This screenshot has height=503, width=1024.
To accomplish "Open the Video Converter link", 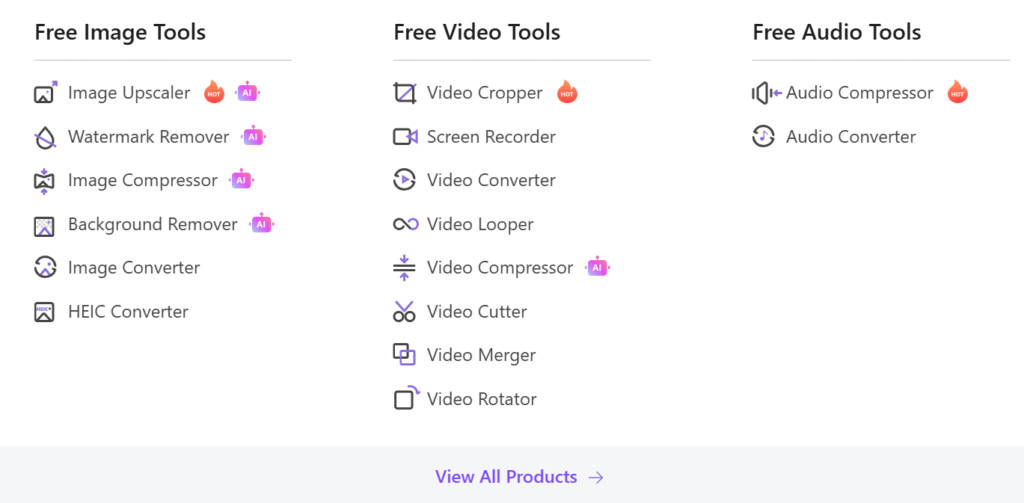I will point(491,181).
